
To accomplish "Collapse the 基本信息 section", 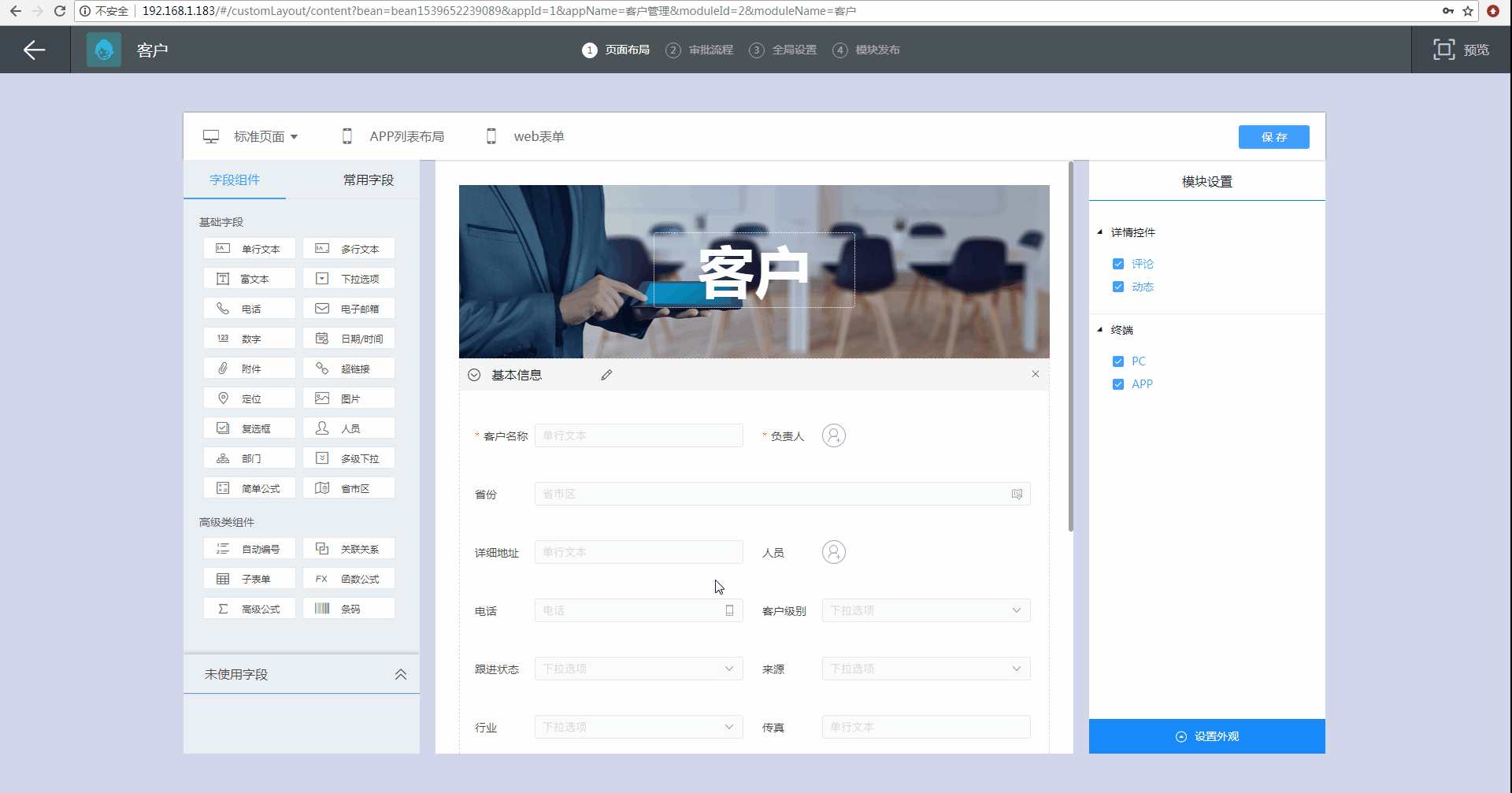I will click(474, 375).
